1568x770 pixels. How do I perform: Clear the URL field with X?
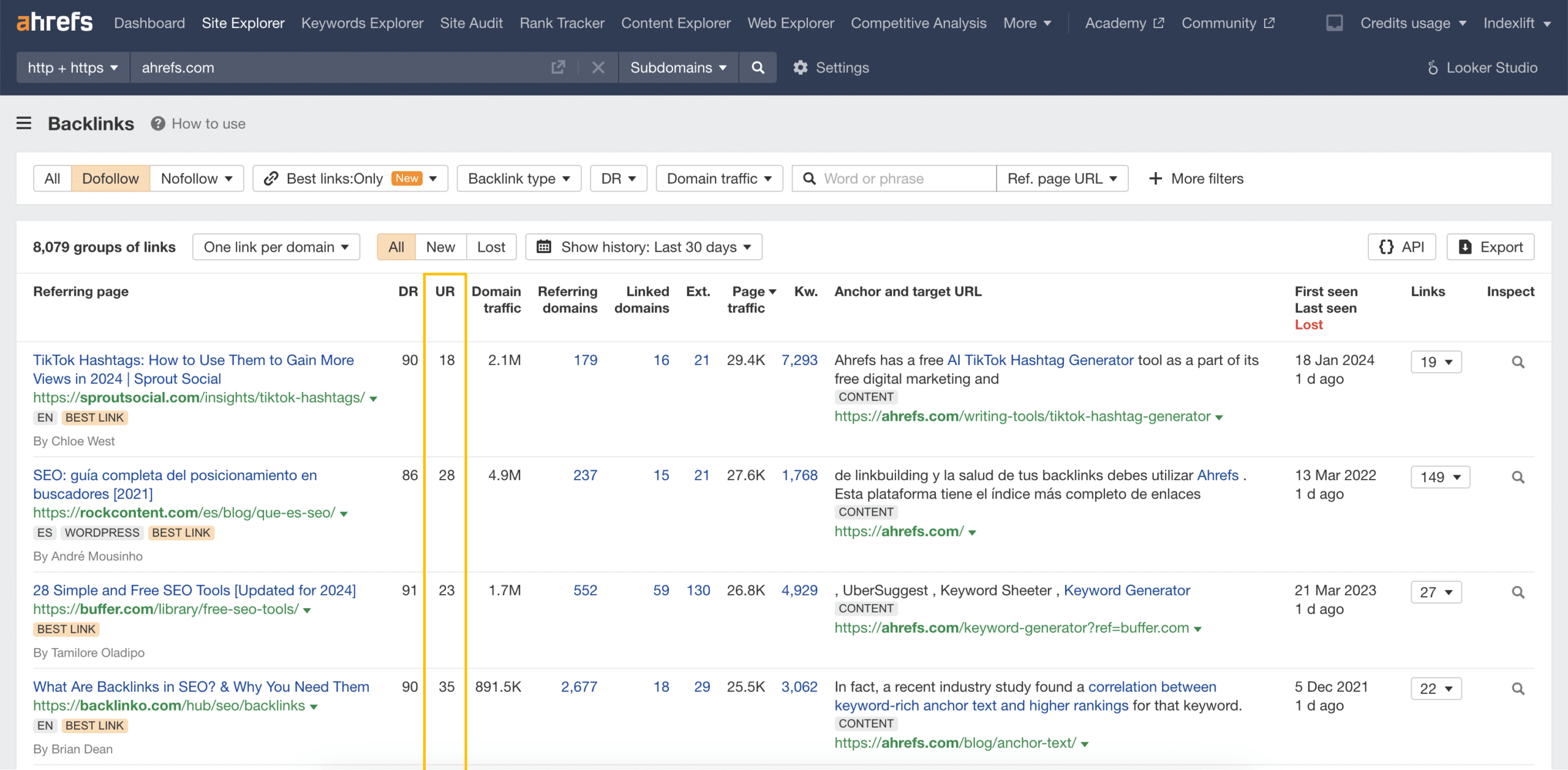pyautogui.click(x=598, y=67)
